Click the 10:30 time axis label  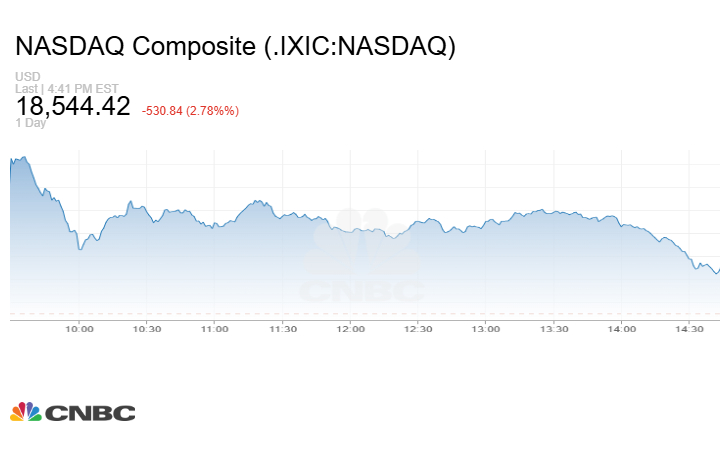147,328
